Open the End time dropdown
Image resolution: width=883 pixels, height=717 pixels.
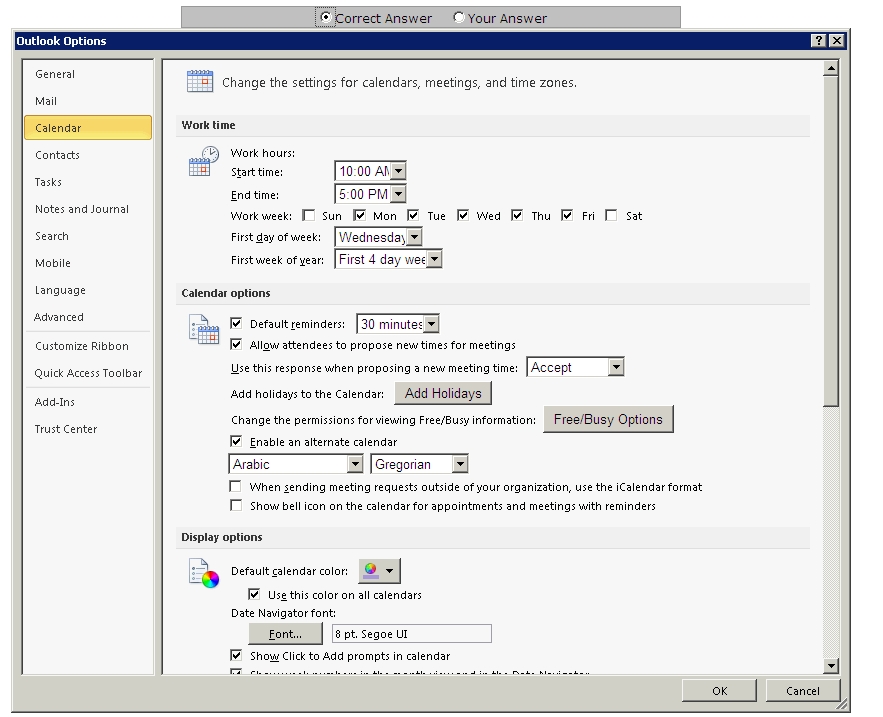coord(398,194)
